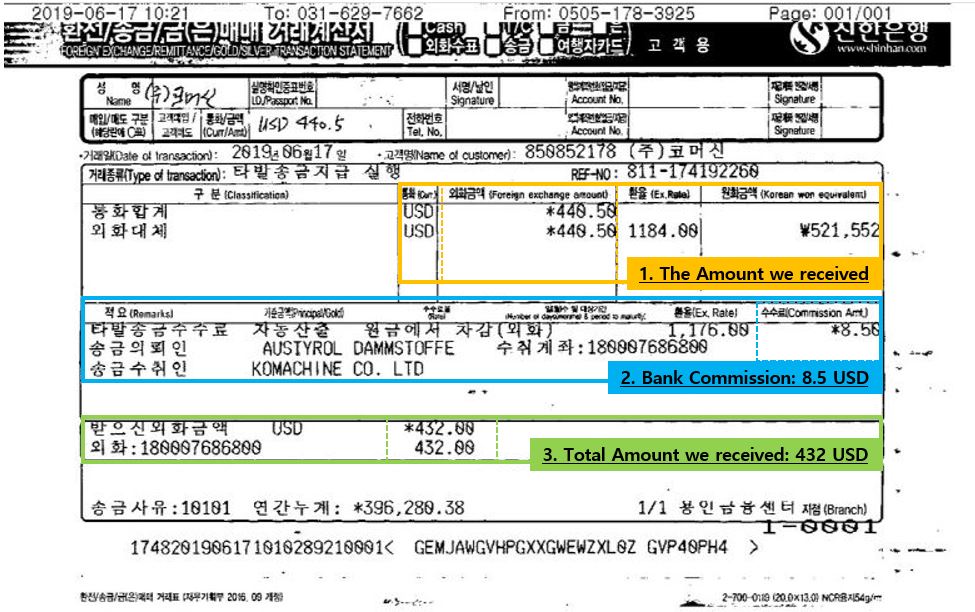The width and height of the screenshot is (975, 612).
Task: Click transaction type 타발송금지급 실행
Action: (317, 172)
